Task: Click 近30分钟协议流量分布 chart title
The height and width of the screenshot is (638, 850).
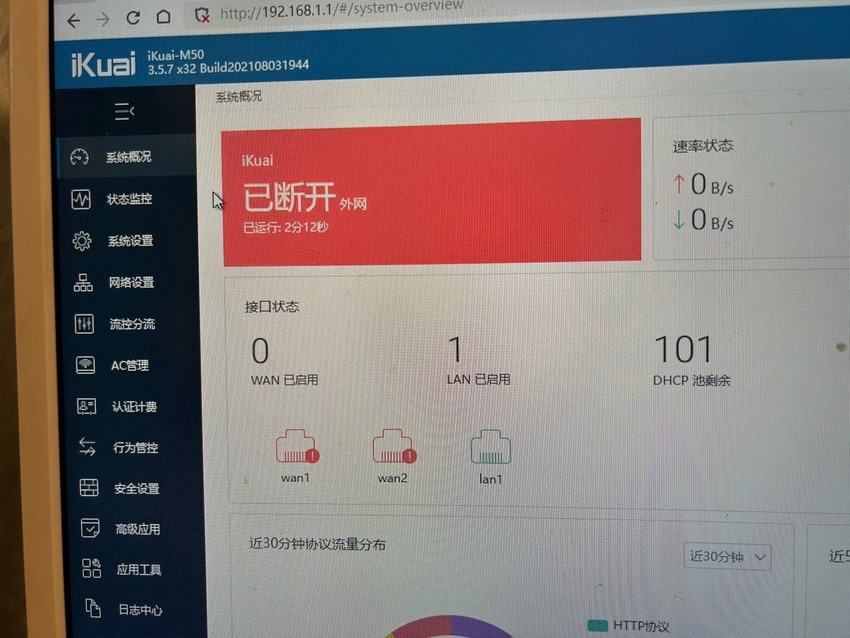Action: point(318,544)
